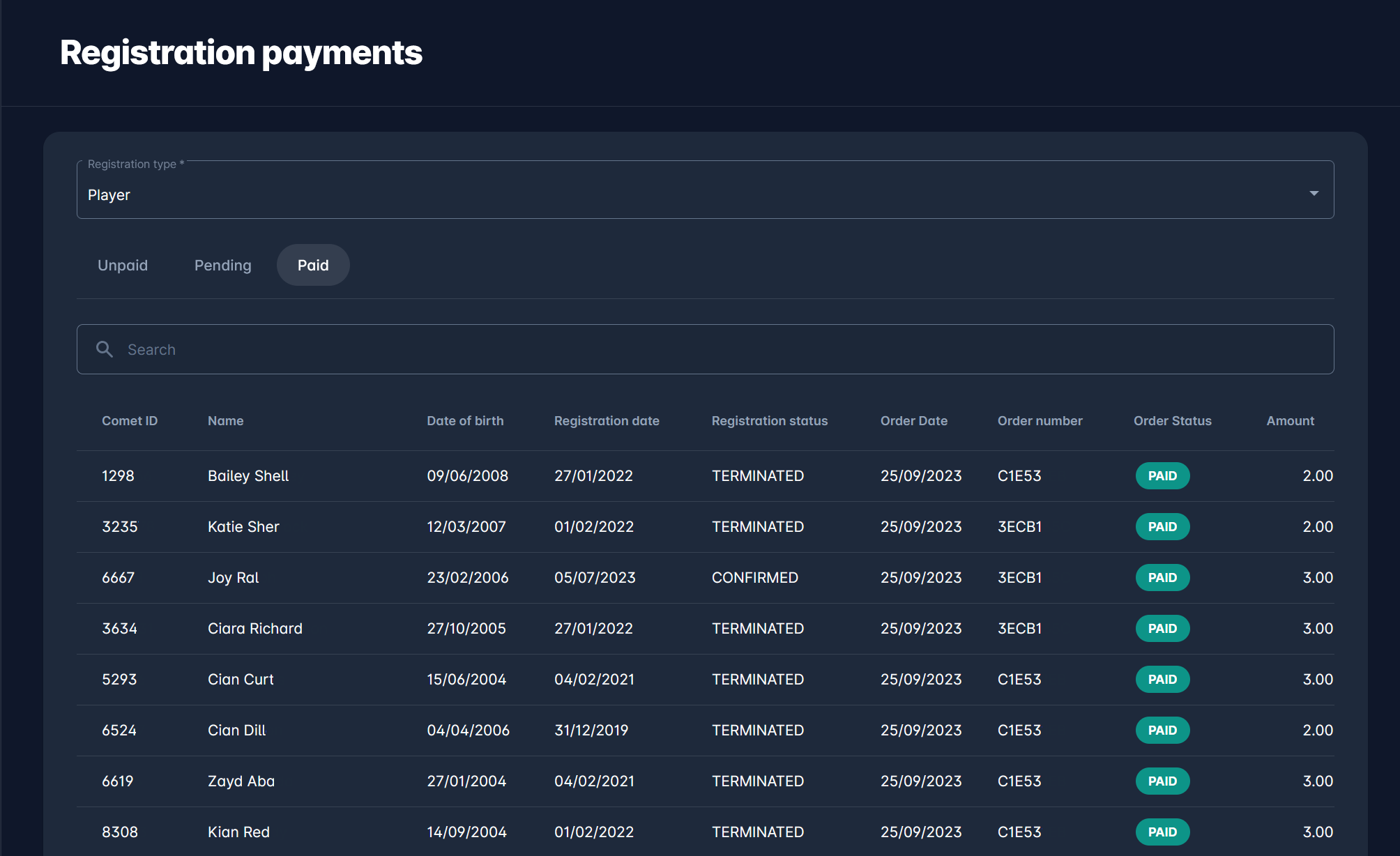Click order number C1E53 for Cian Curt
The image size is (1400, 856).
click(x=1019, y=679)
